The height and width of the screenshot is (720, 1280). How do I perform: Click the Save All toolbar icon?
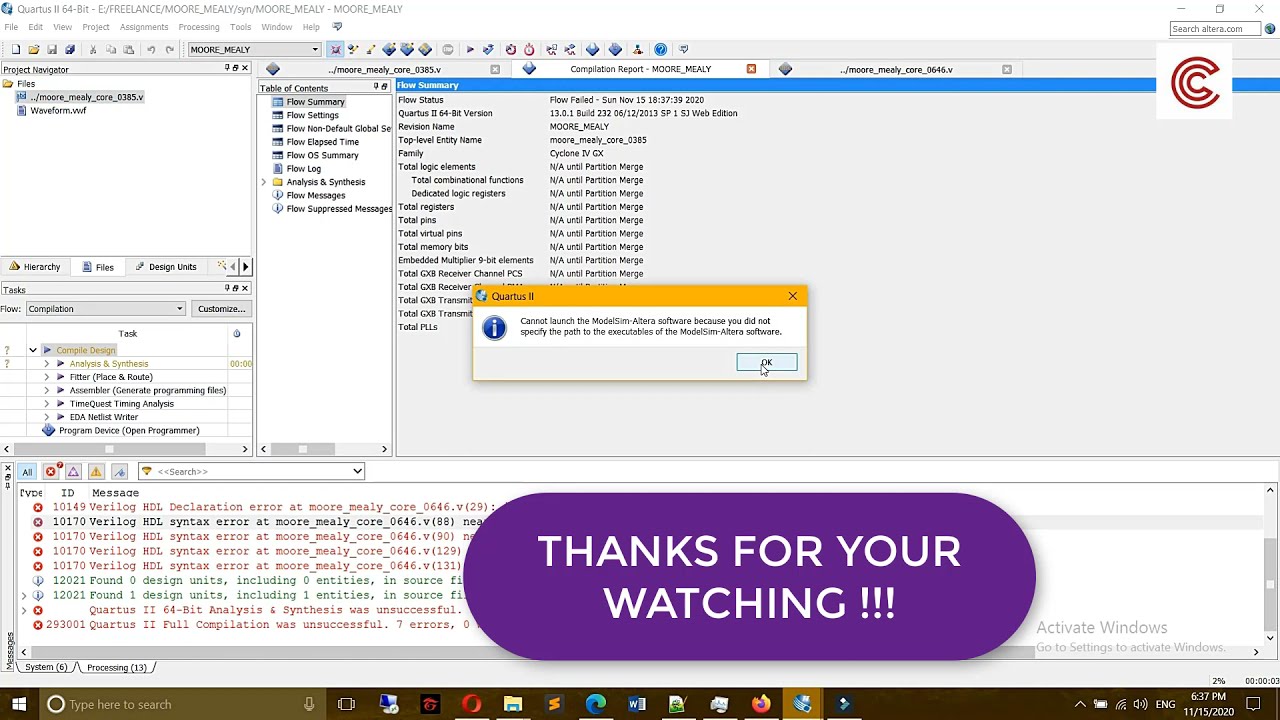(x=70, y=49)
